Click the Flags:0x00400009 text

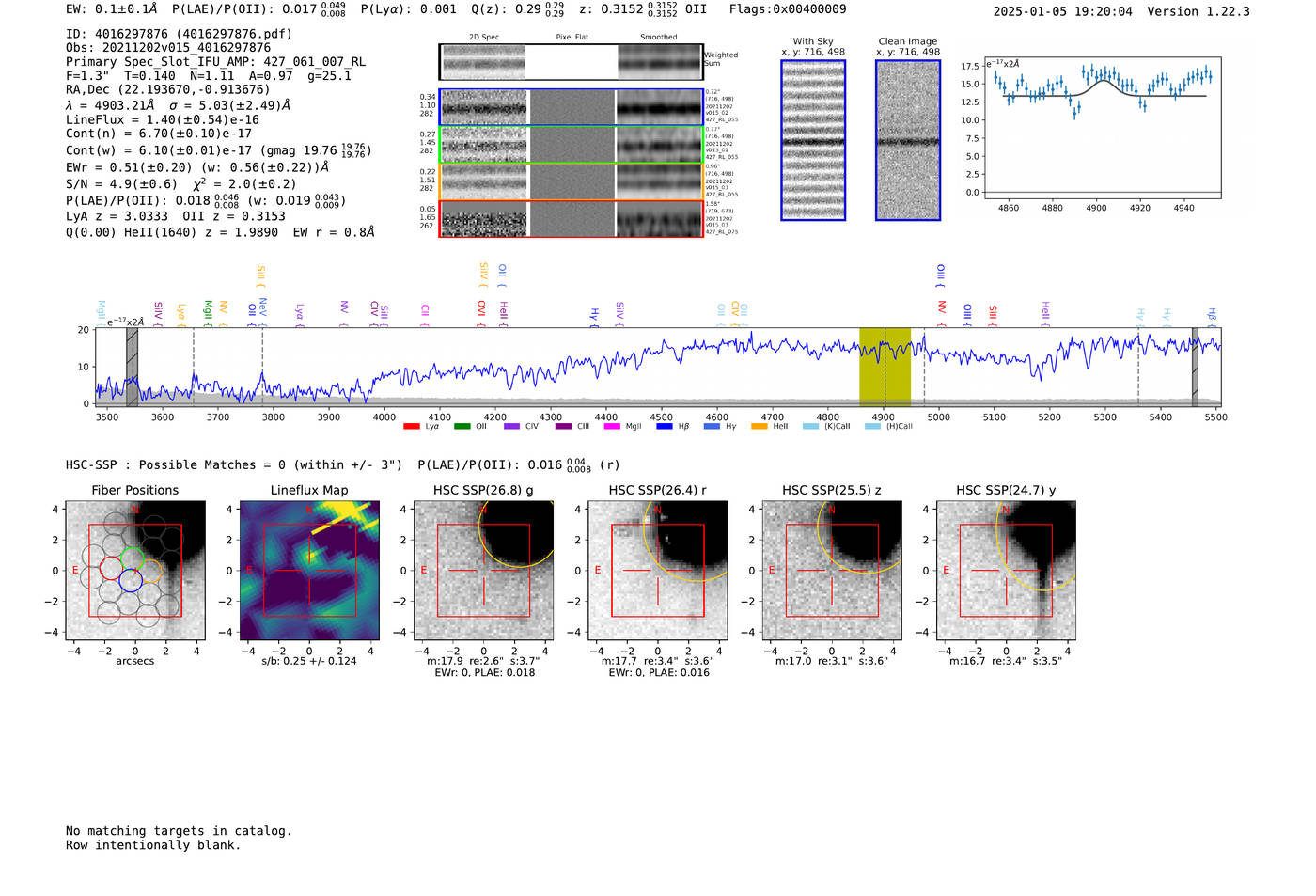(x=788, y=9)
